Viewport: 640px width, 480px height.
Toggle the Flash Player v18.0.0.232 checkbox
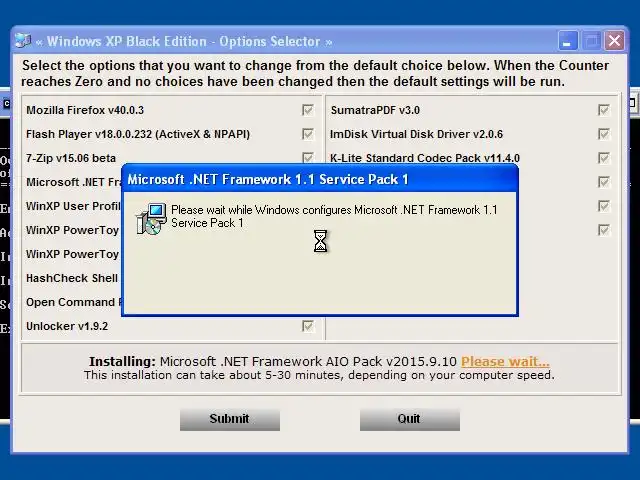pos(308,134)
